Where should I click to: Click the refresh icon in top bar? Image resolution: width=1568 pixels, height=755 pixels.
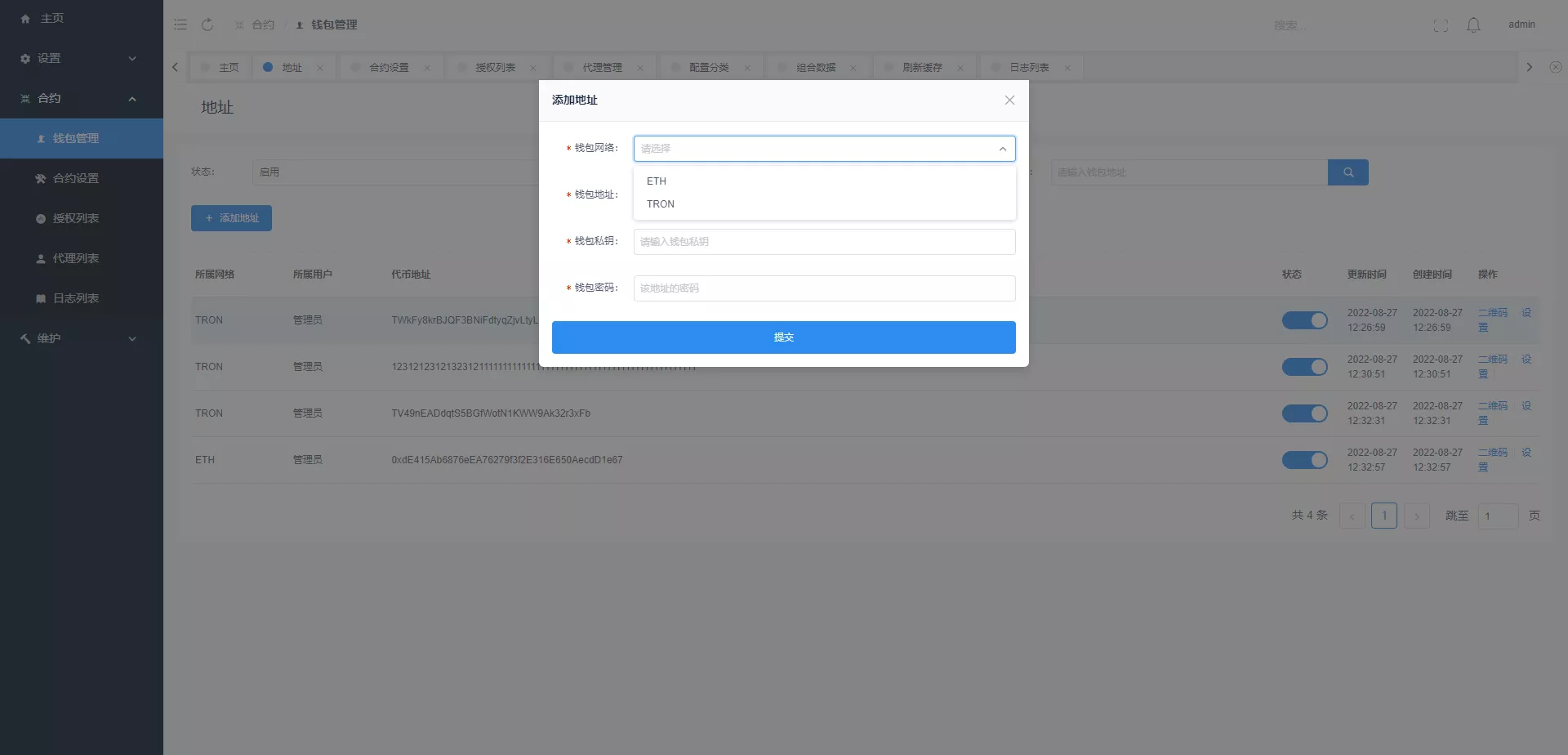click(x=207, y=25)
